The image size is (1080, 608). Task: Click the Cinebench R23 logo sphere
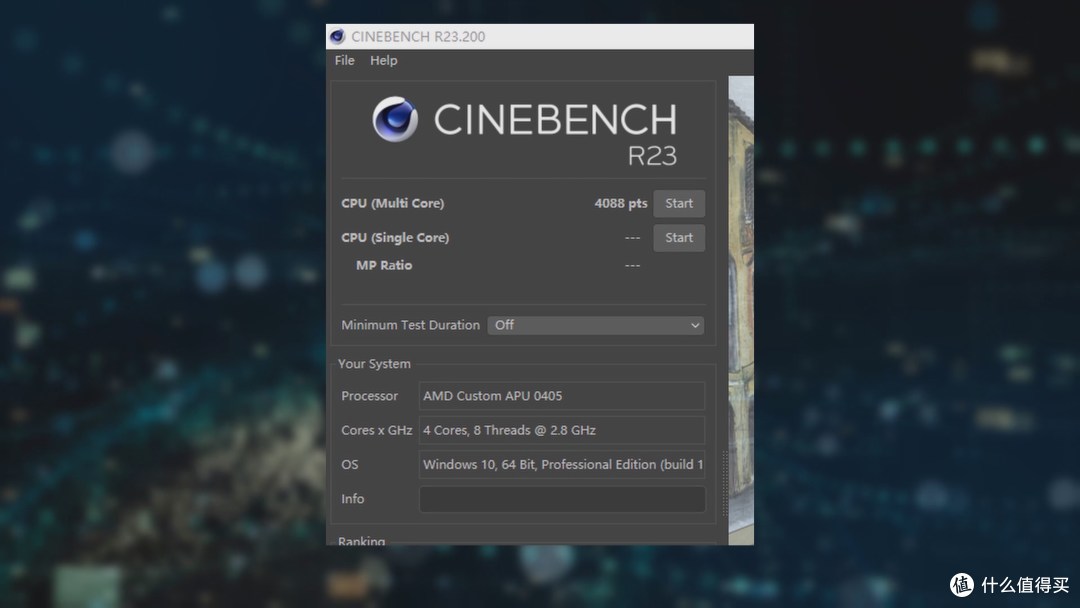click(395, 118)
